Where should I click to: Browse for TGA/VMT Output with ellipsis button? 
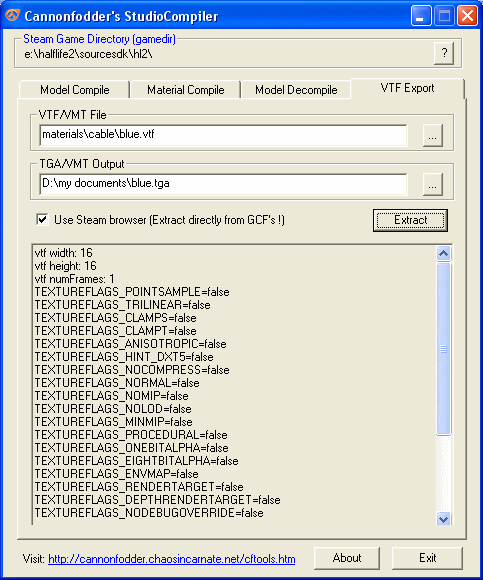[432, 184]
